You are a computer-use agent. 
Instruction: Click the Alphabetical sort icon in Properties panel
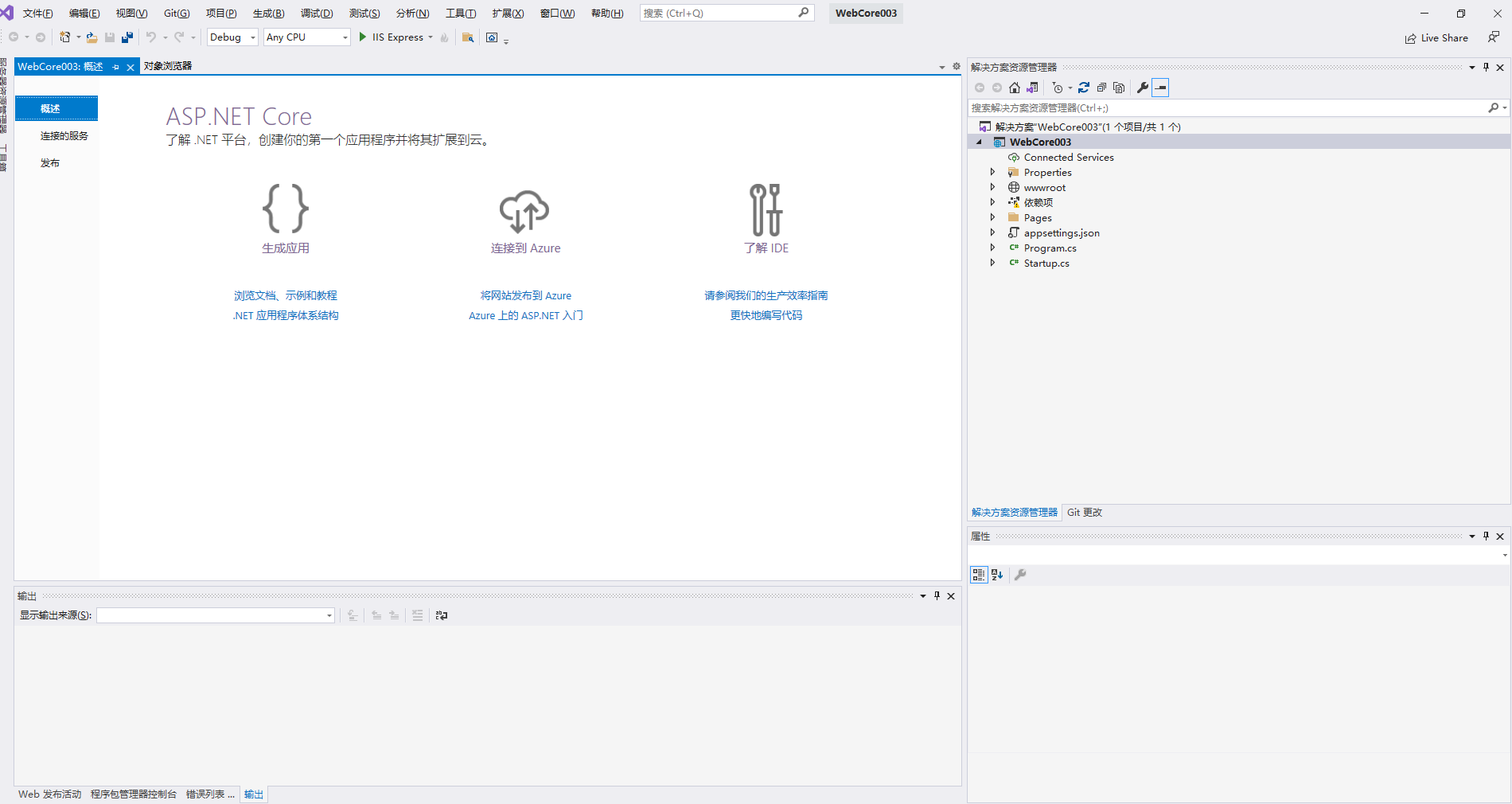point(997,575)
